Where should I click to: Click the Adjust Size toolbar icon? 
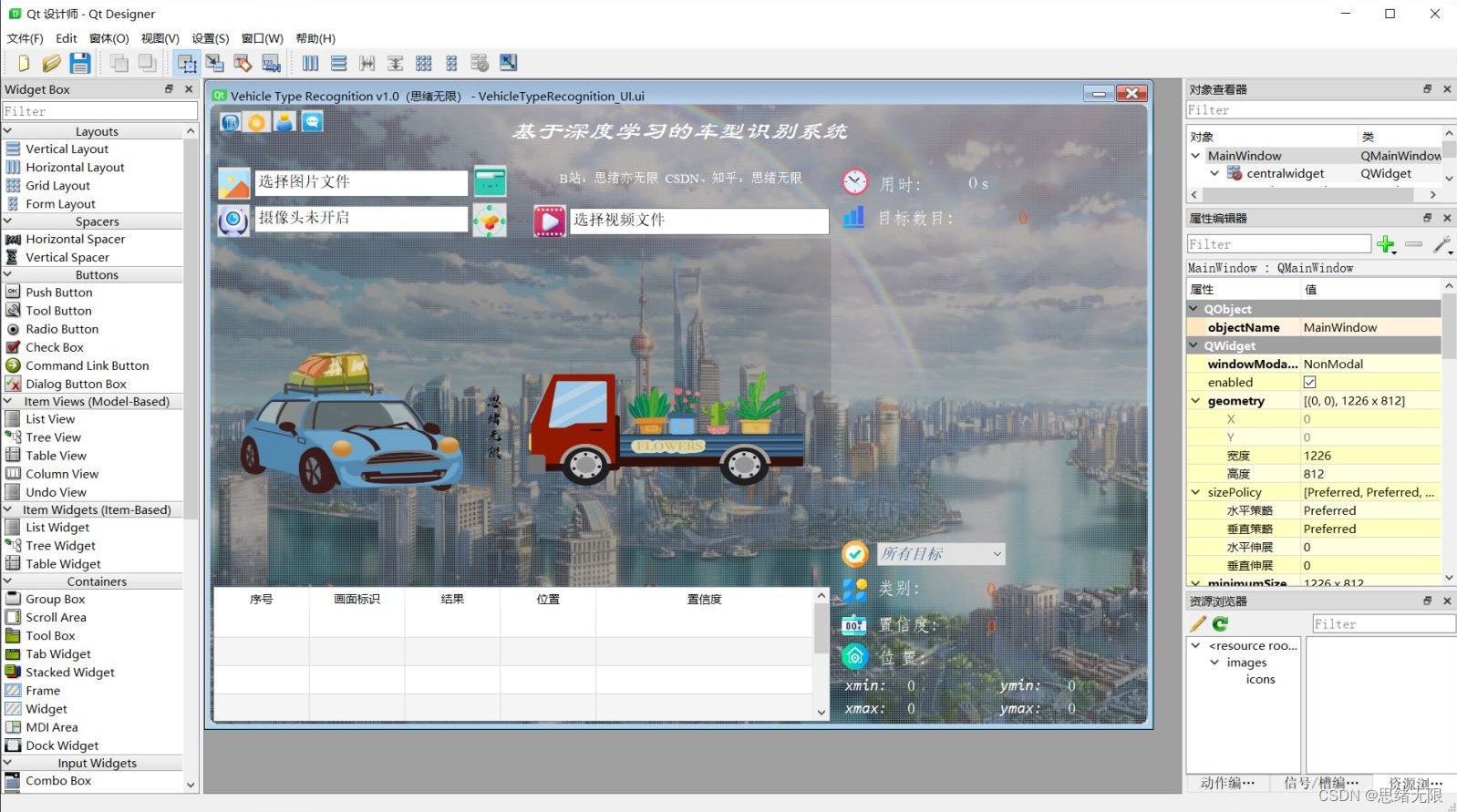pyautogui.click(x=508, y=63)
